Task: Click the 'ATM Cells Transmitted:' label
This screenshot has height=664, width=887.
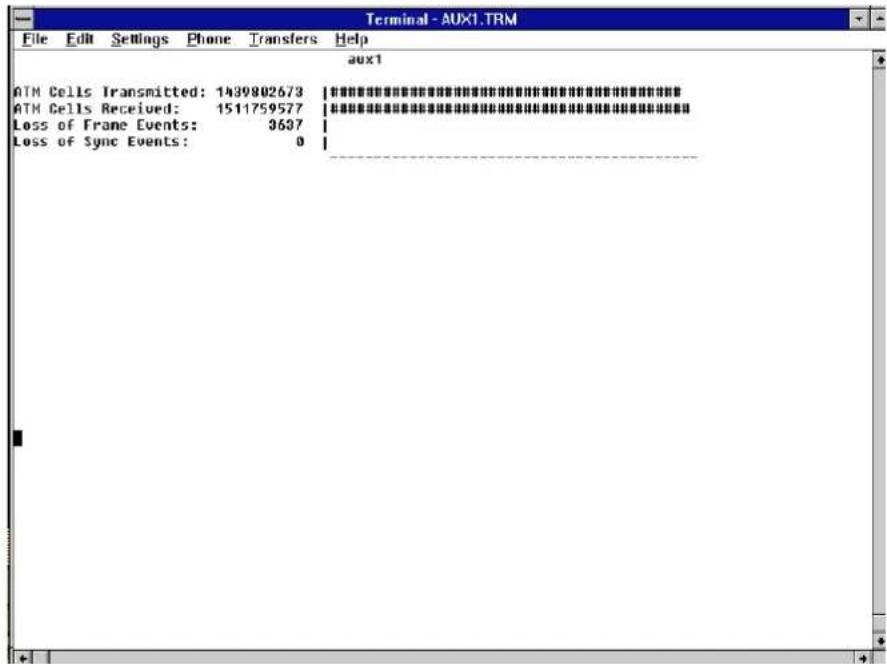Action: point(110,92)
